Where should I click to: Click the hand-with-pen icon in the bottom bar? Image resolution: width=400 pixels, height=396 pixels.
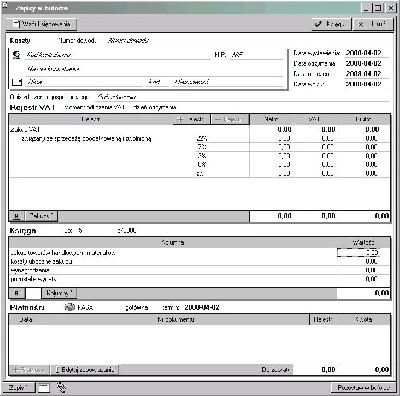pyautogui.click(x=61, y=388)
